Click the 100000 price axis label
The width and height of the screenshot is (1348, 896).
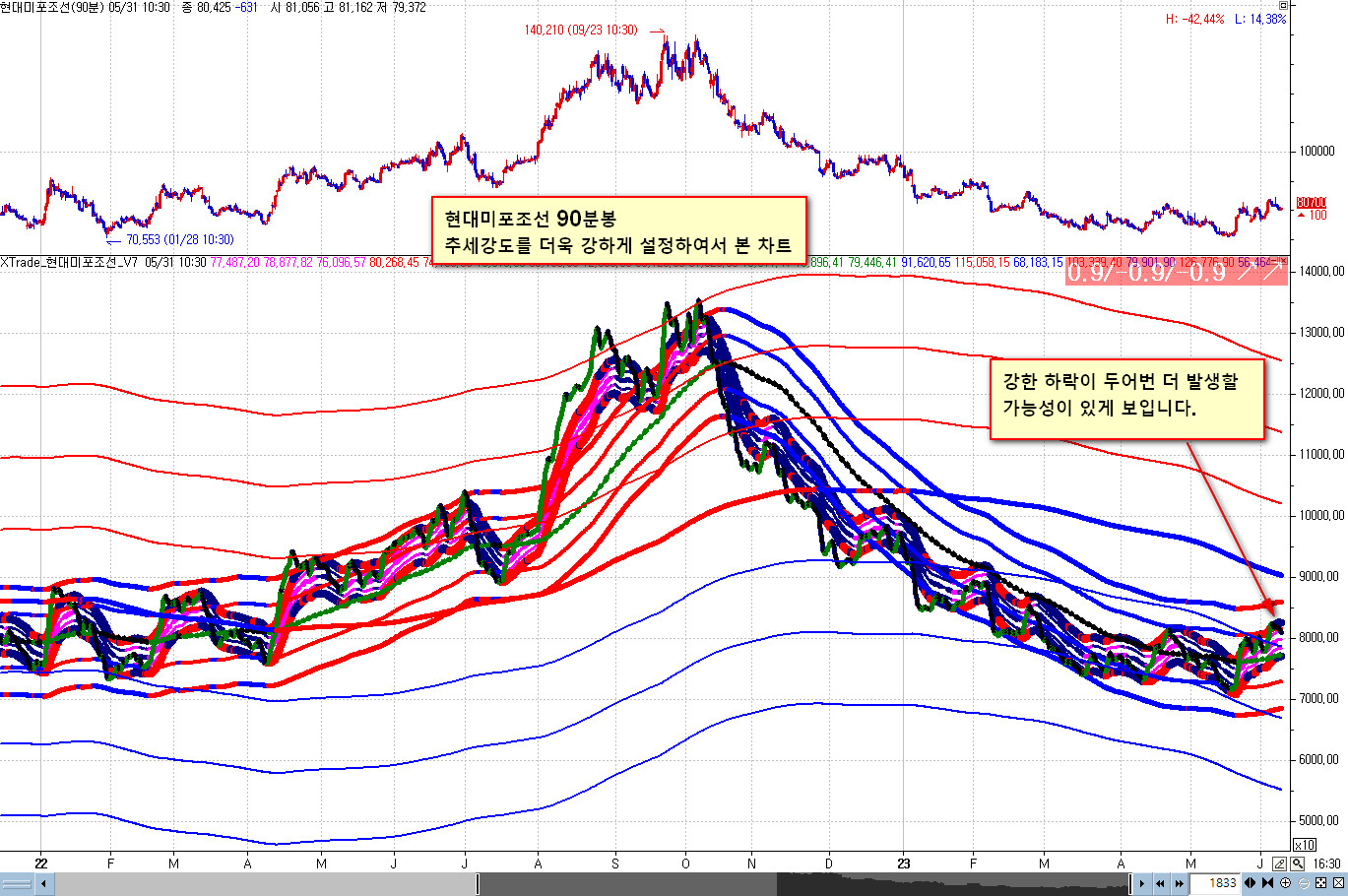pos(1316,152)
